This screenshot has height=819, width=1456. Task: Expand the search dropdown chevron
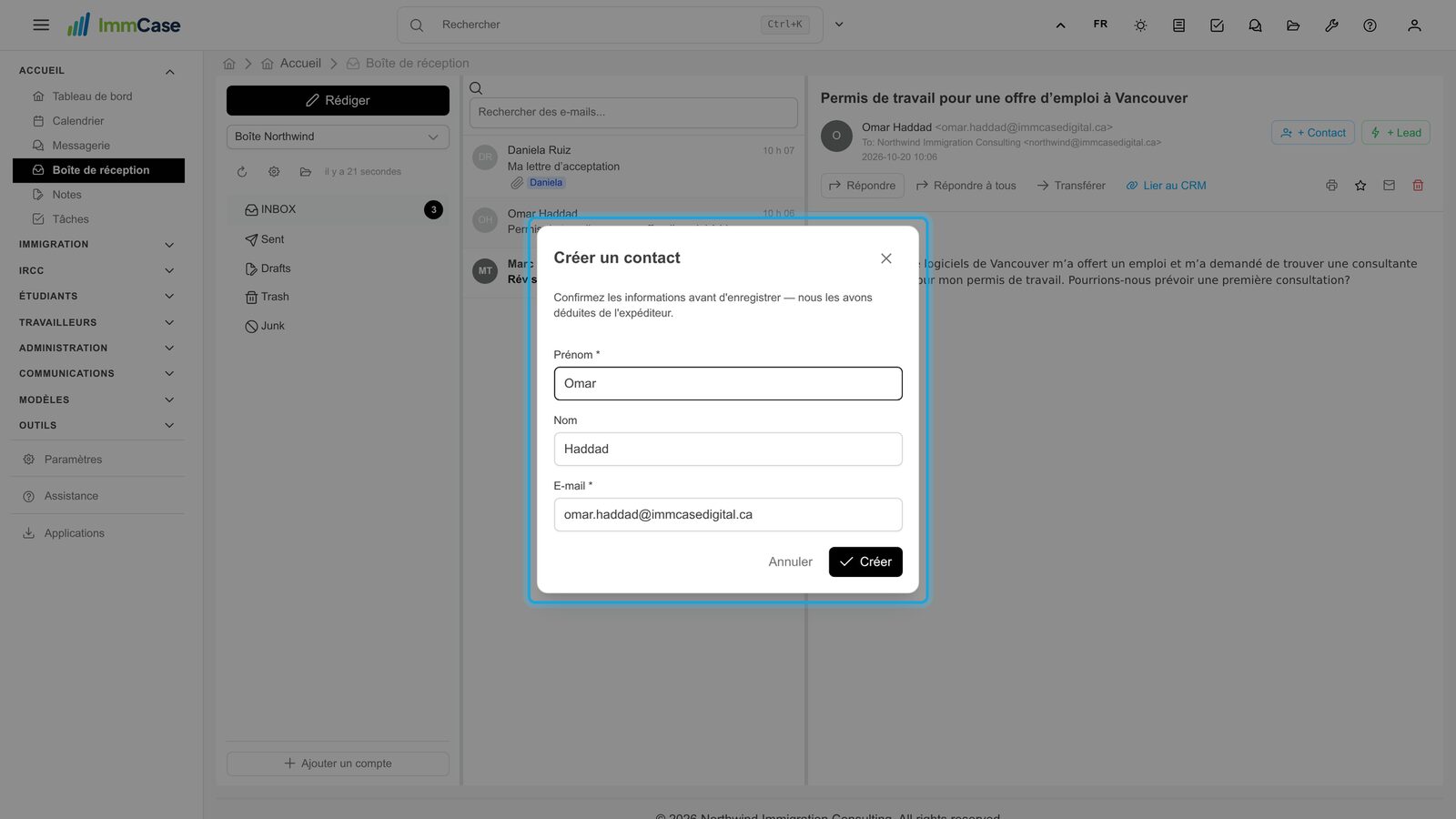pos(839,25)
